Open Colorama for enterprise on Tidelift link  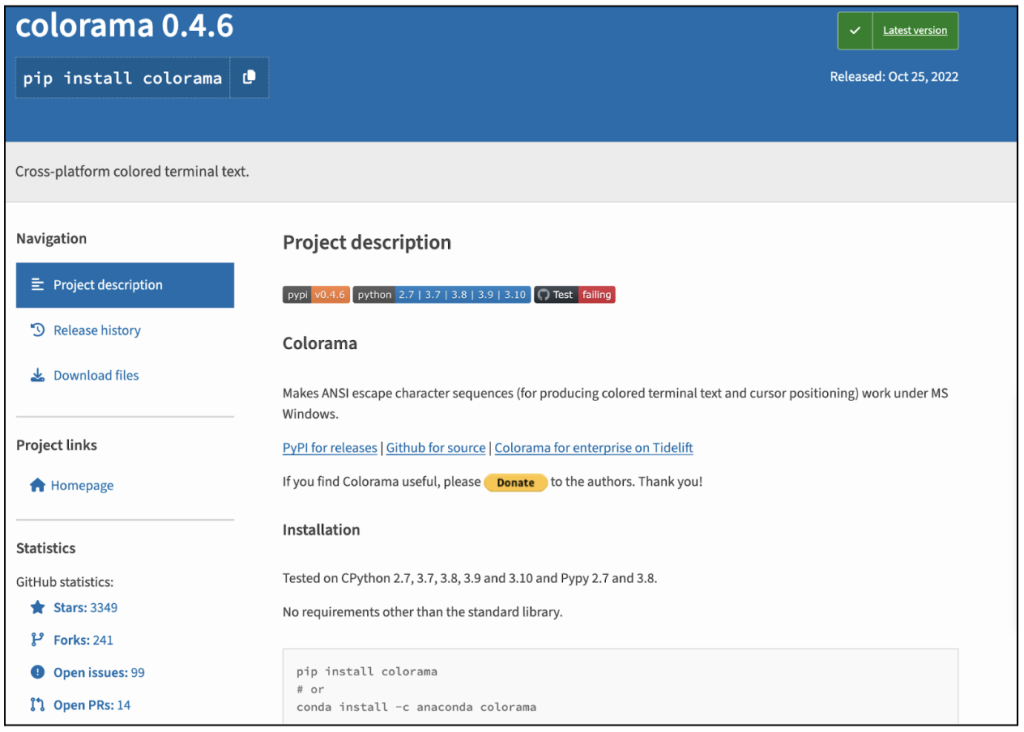(594, 448)
